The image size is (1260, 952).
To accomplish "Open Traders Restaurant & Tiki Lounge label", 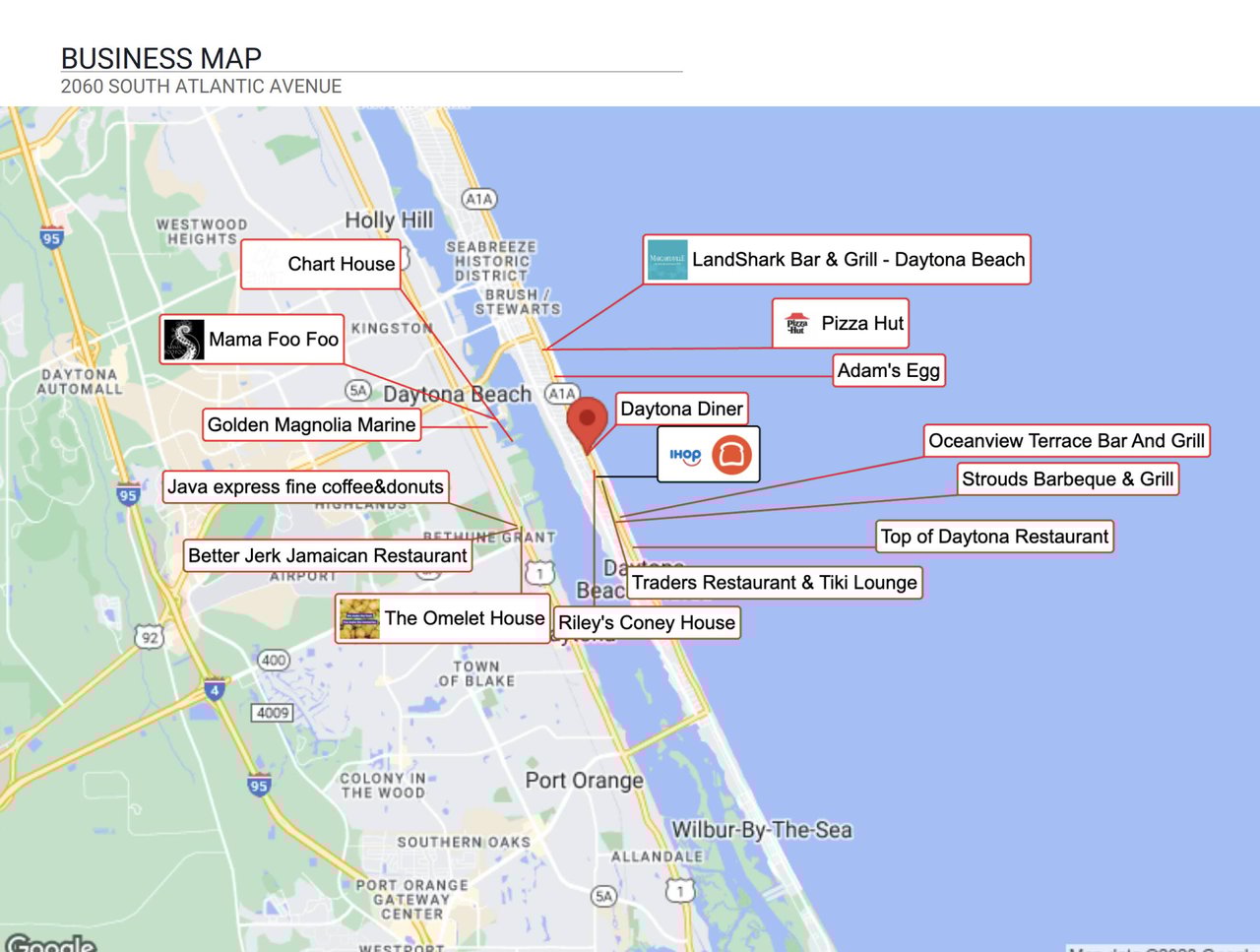I will 774,583.
